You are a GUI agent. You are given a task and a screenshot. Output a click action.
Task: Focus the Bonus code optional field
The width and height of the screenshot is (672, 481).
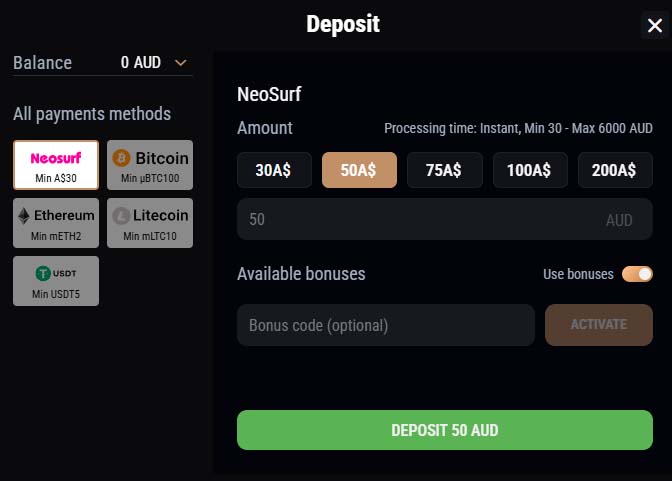(386, 325)
